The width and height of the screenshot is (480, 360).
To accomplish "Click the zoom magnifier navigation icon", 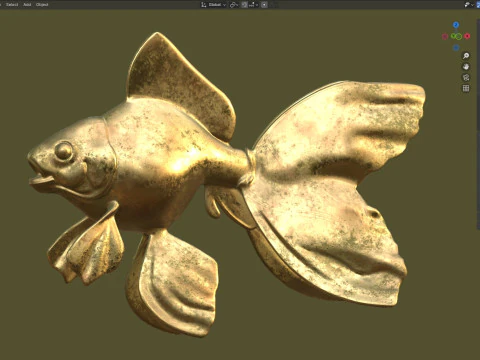I will click(466, 56).
